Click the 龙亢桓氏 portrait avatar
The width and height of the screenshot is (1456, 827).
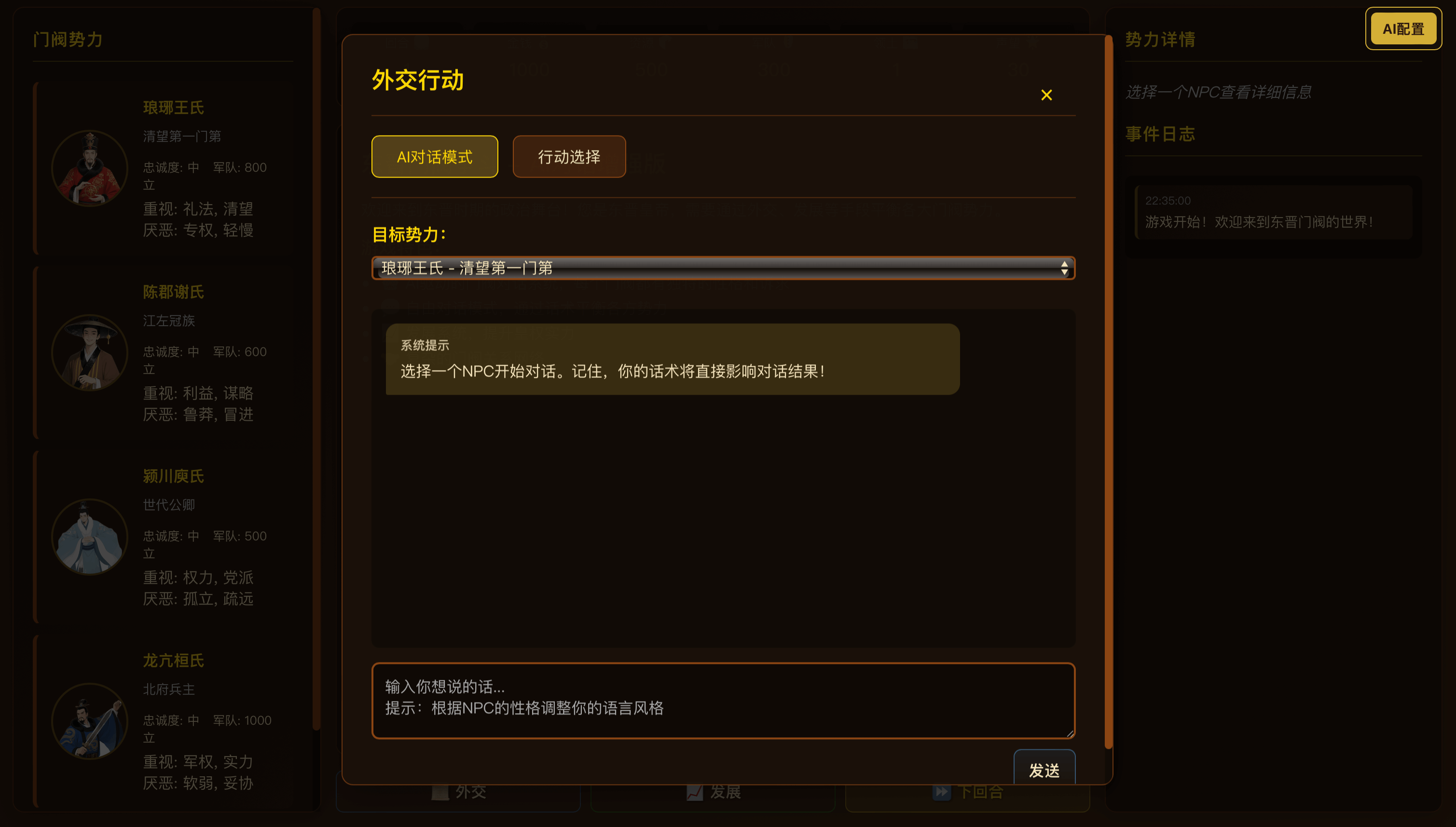coord(90,721)
